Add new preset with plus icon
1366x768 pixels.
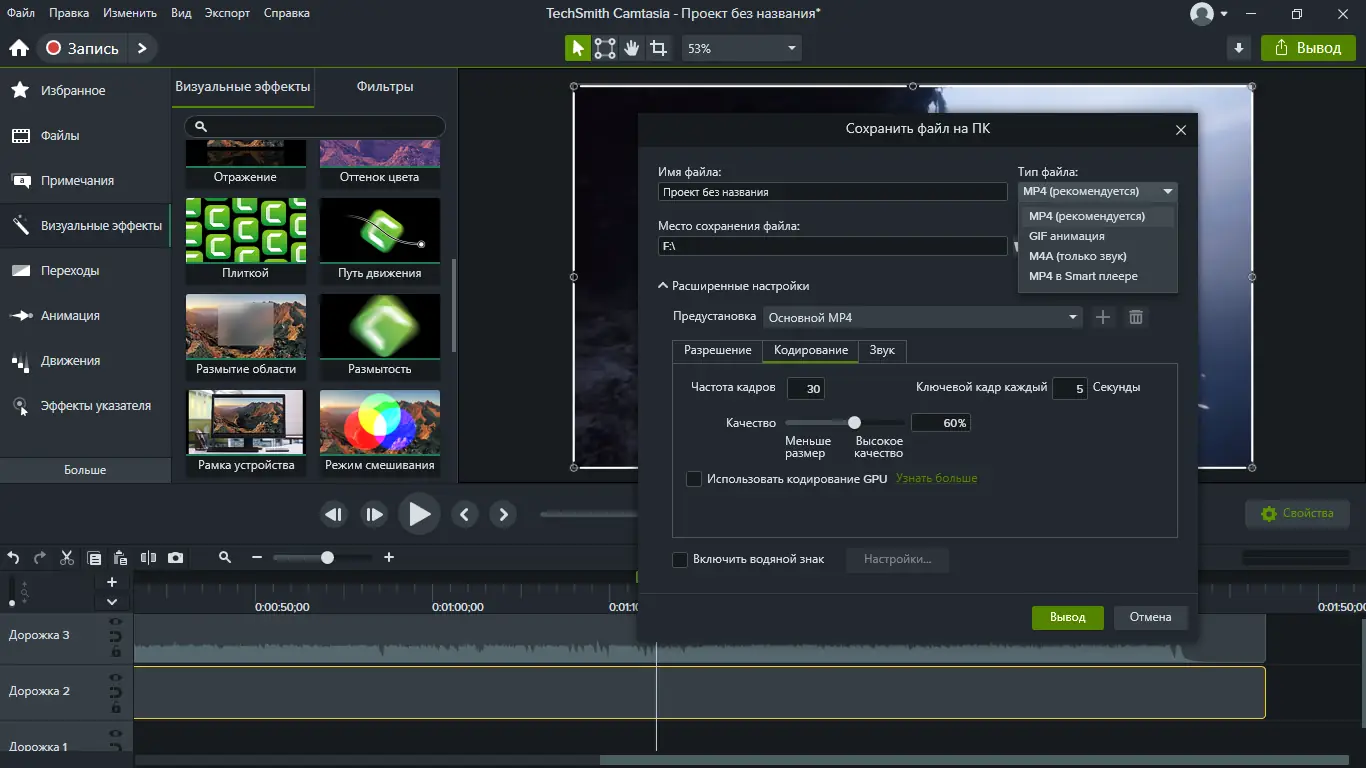pyautogui.click(x=1103, y=317)
